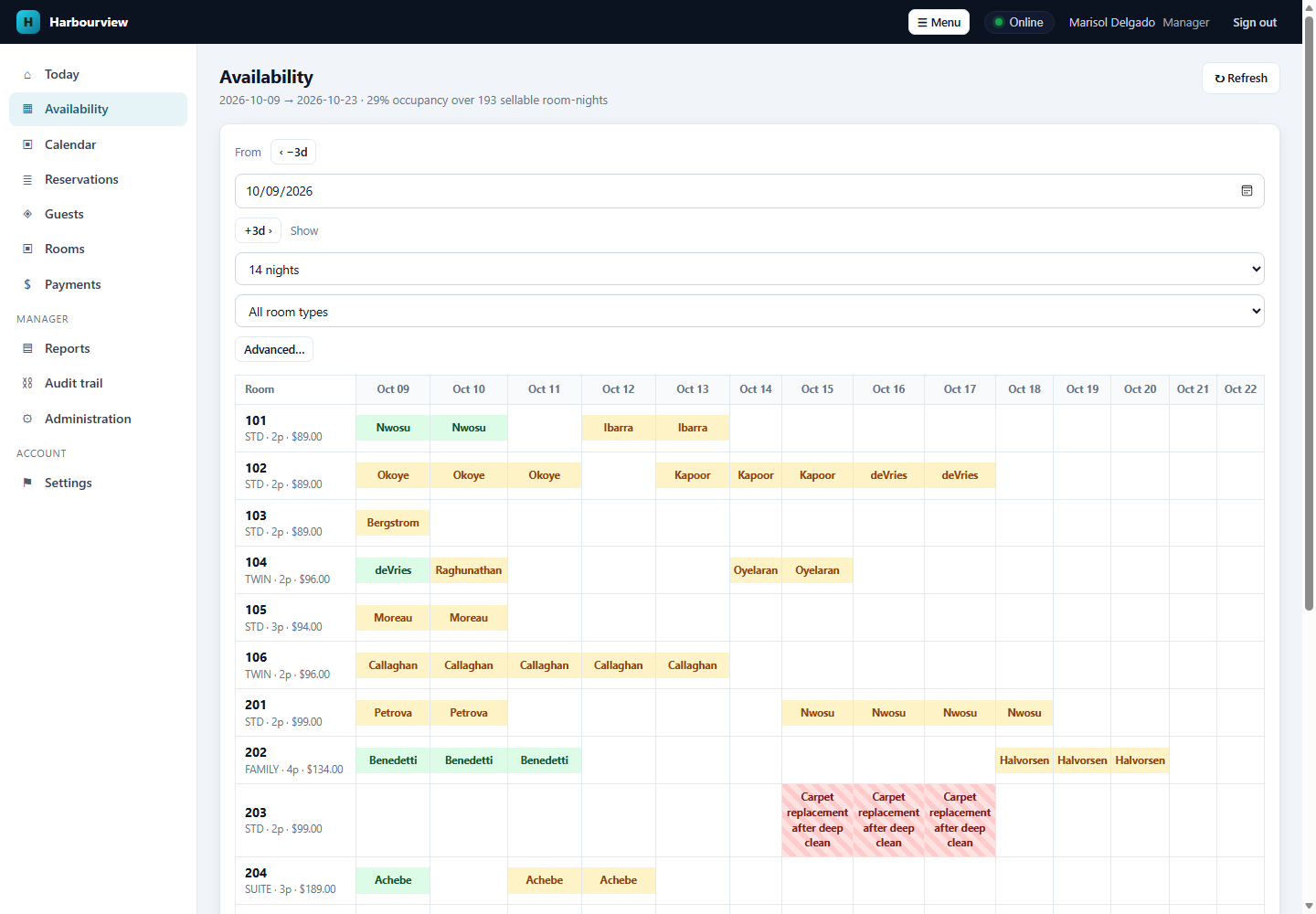Select the Kapoor booking on Oct 13
Viewport: 1316px width, 914px height.
tap(693, 475)
